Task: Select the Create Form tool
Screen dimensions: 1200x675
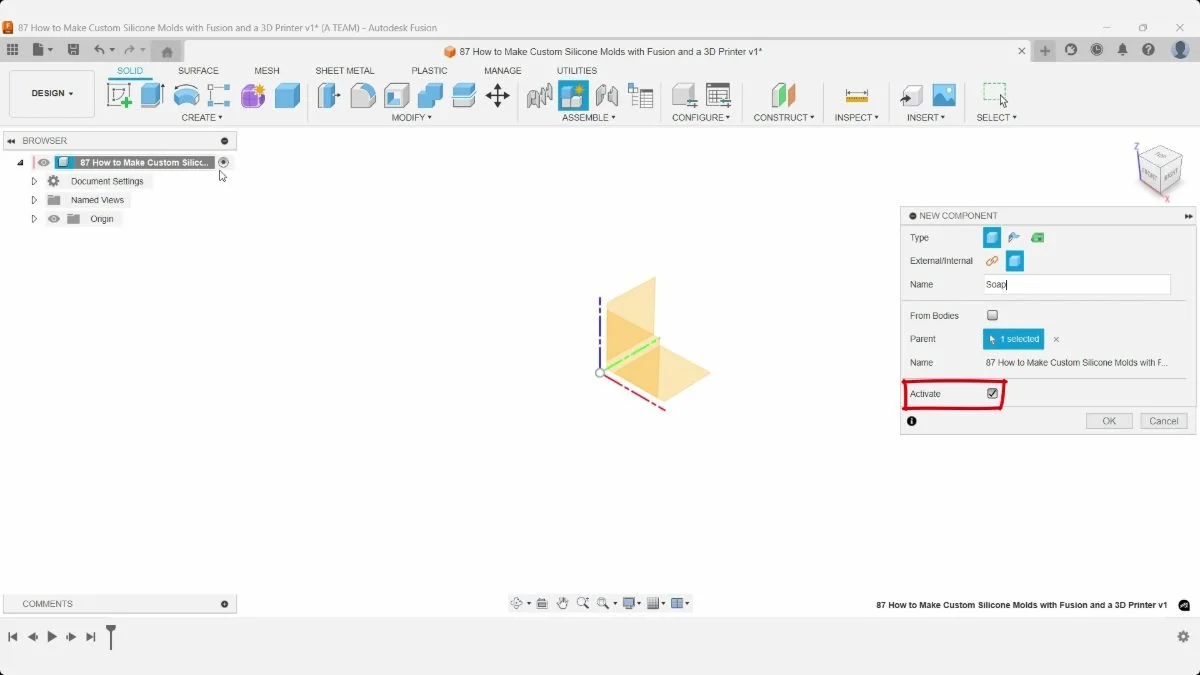Action: (x=253, y=95)
